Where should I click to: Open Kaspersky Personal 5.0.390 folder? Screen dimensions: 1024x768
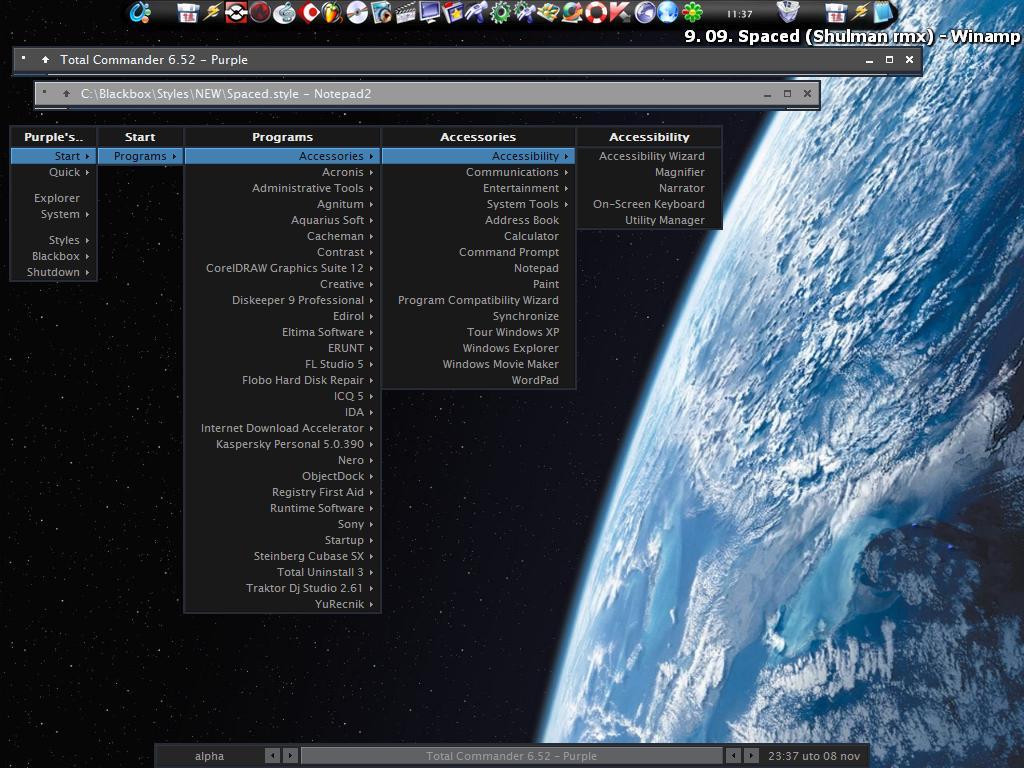(282, 444)
